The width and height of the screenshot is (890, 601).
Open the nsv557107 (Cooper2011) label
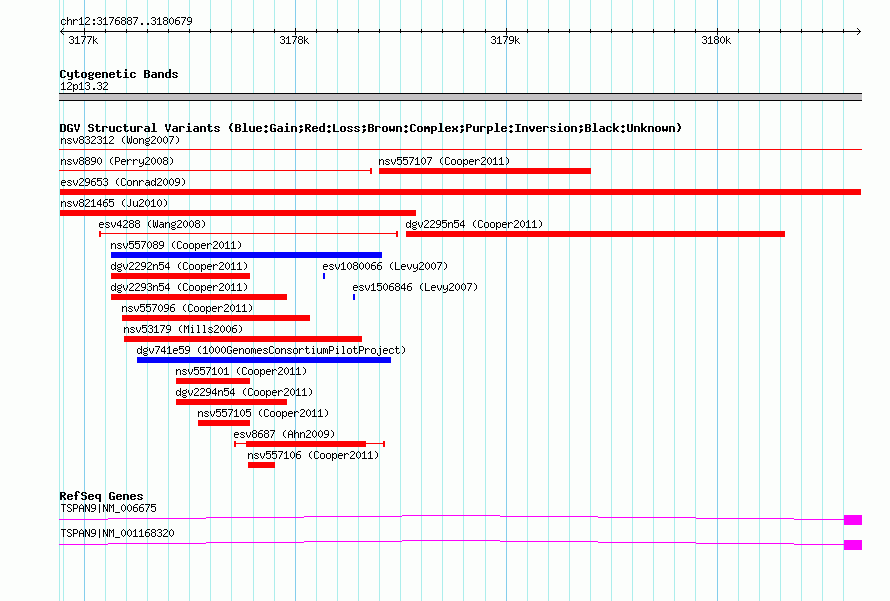[444, 161]
